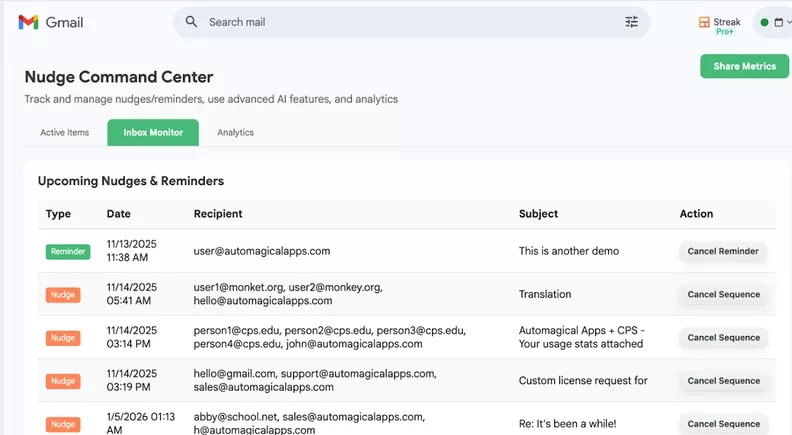The width and height of the screenshot is (792, 435).
Task: Click the Nudge badge for Translation row
Action: [x=62, y=295]
